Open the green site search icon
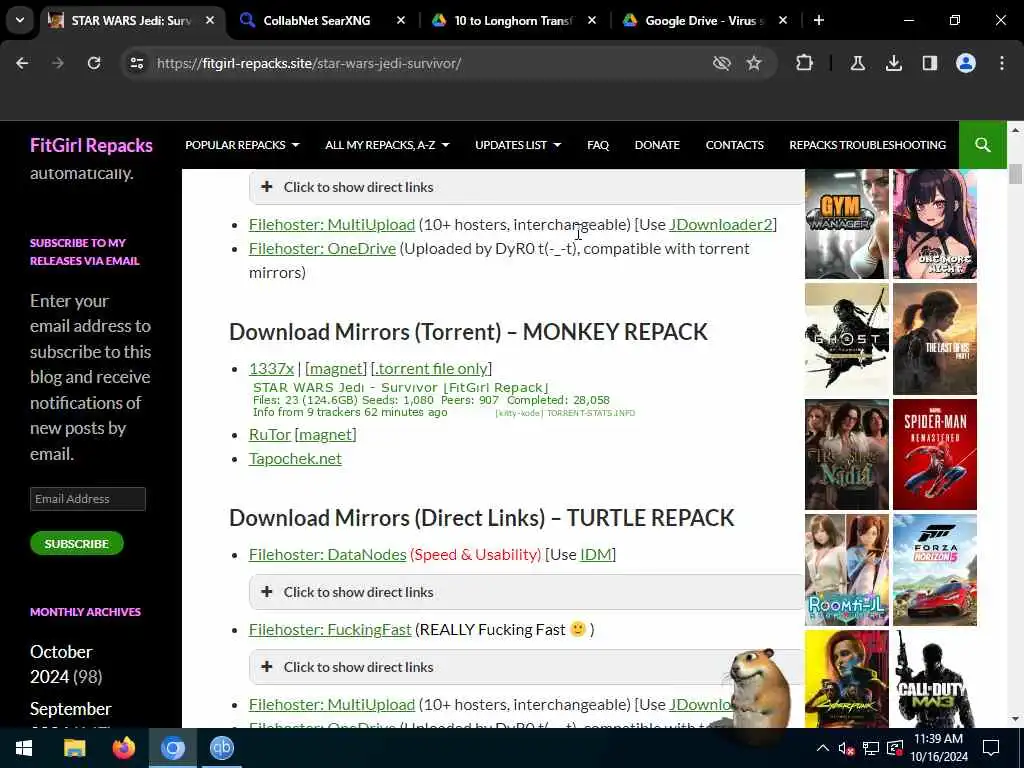1024x768 pixels. pos(982,144)
